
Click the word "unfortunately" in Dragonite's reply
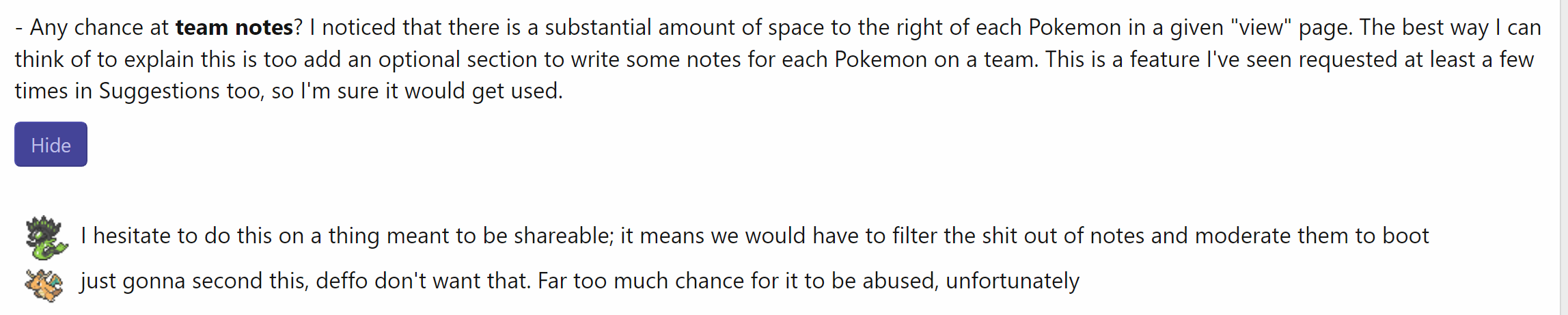click(1013, 281)
